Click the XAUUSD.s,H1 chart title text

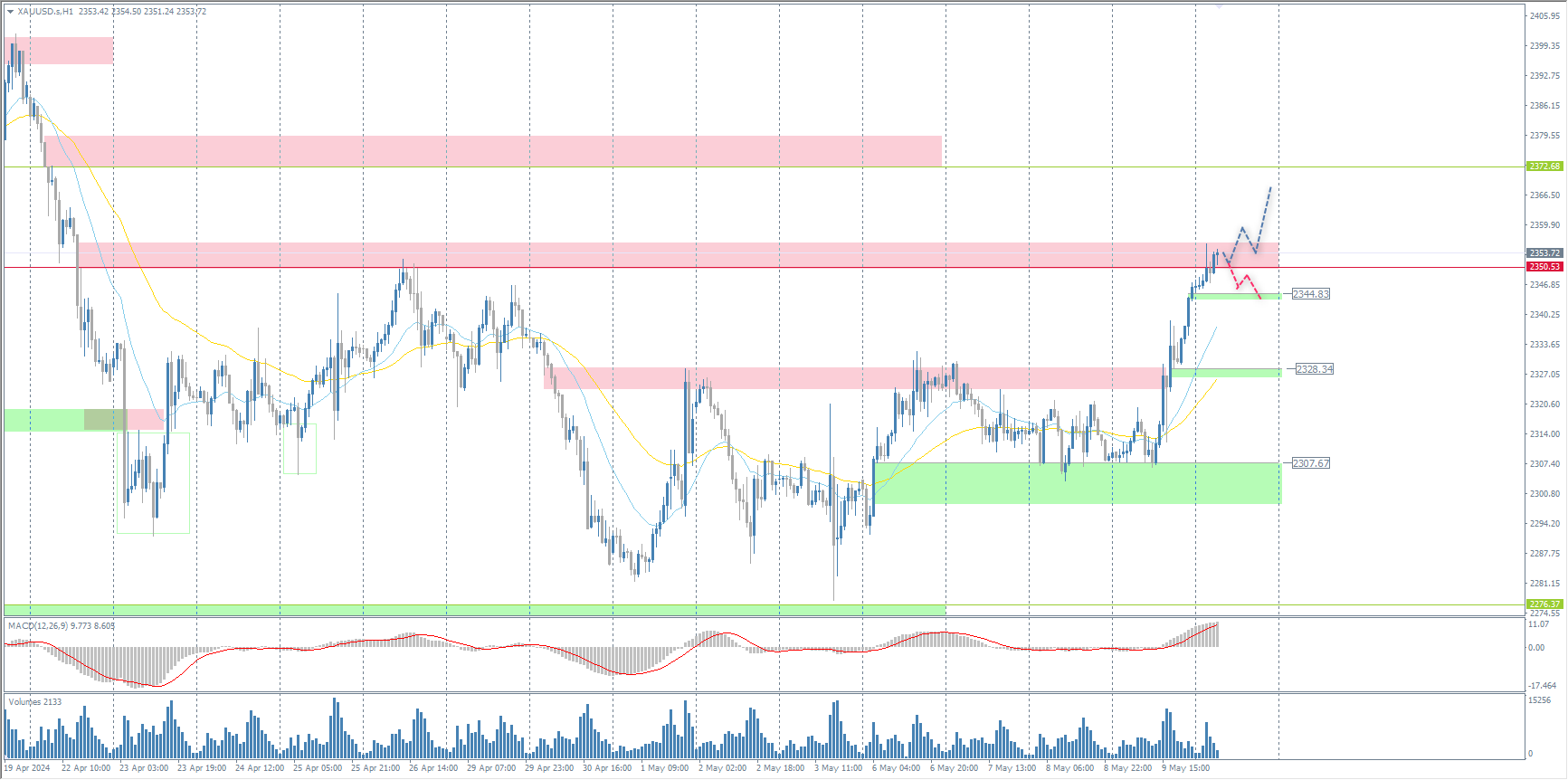[x=45, y=12]
